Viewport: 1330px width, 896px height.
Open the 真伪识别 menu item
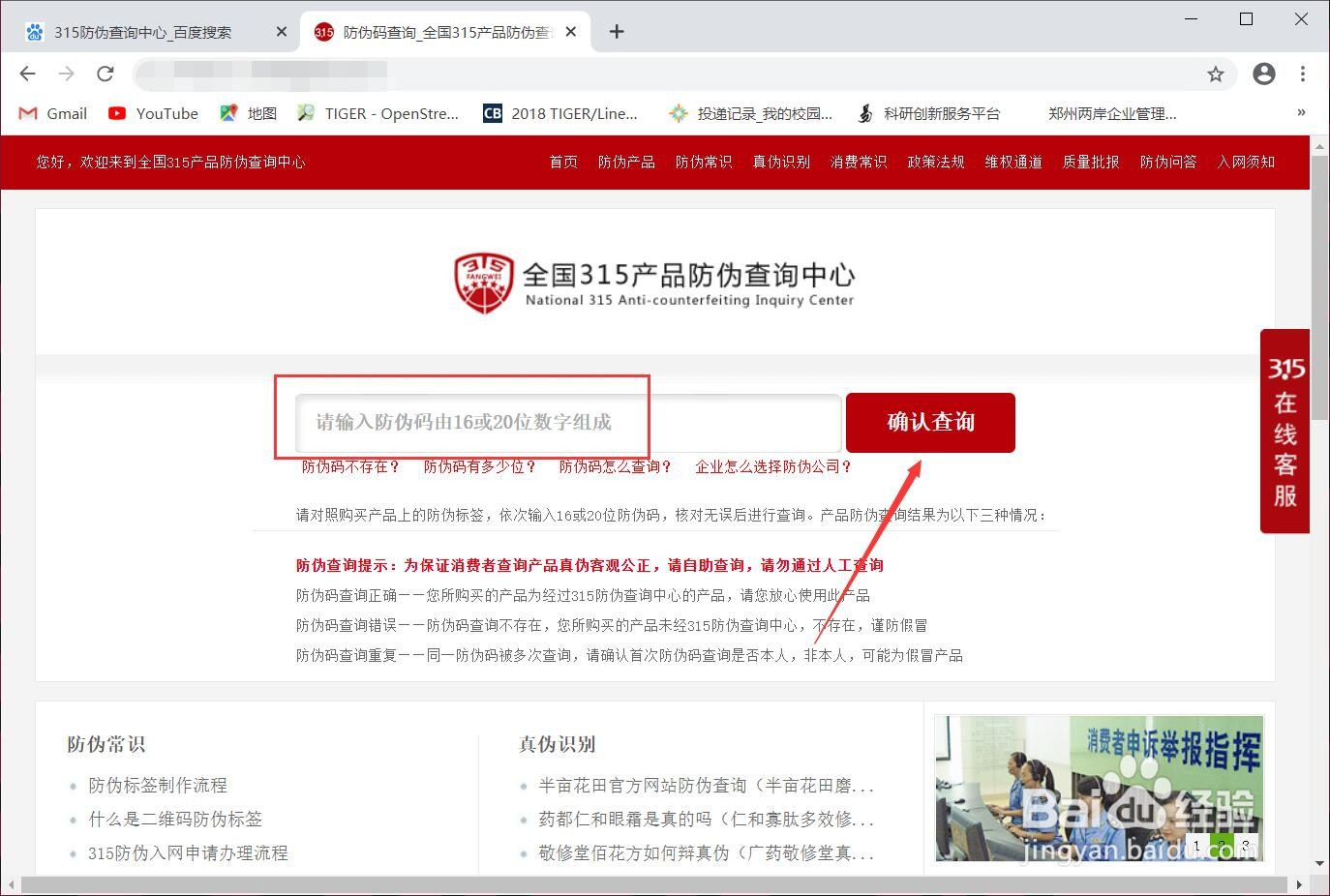point(781,162)
